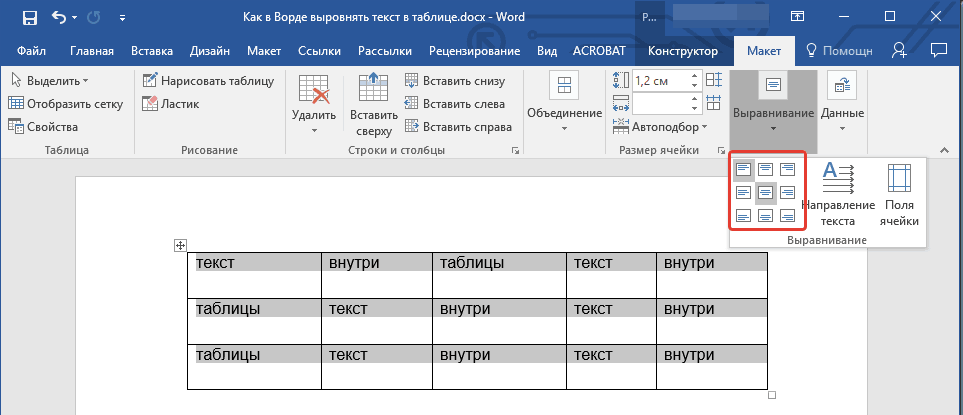Open the Конструктор tab
Screen dimensions: 963x415
point(683,51)
